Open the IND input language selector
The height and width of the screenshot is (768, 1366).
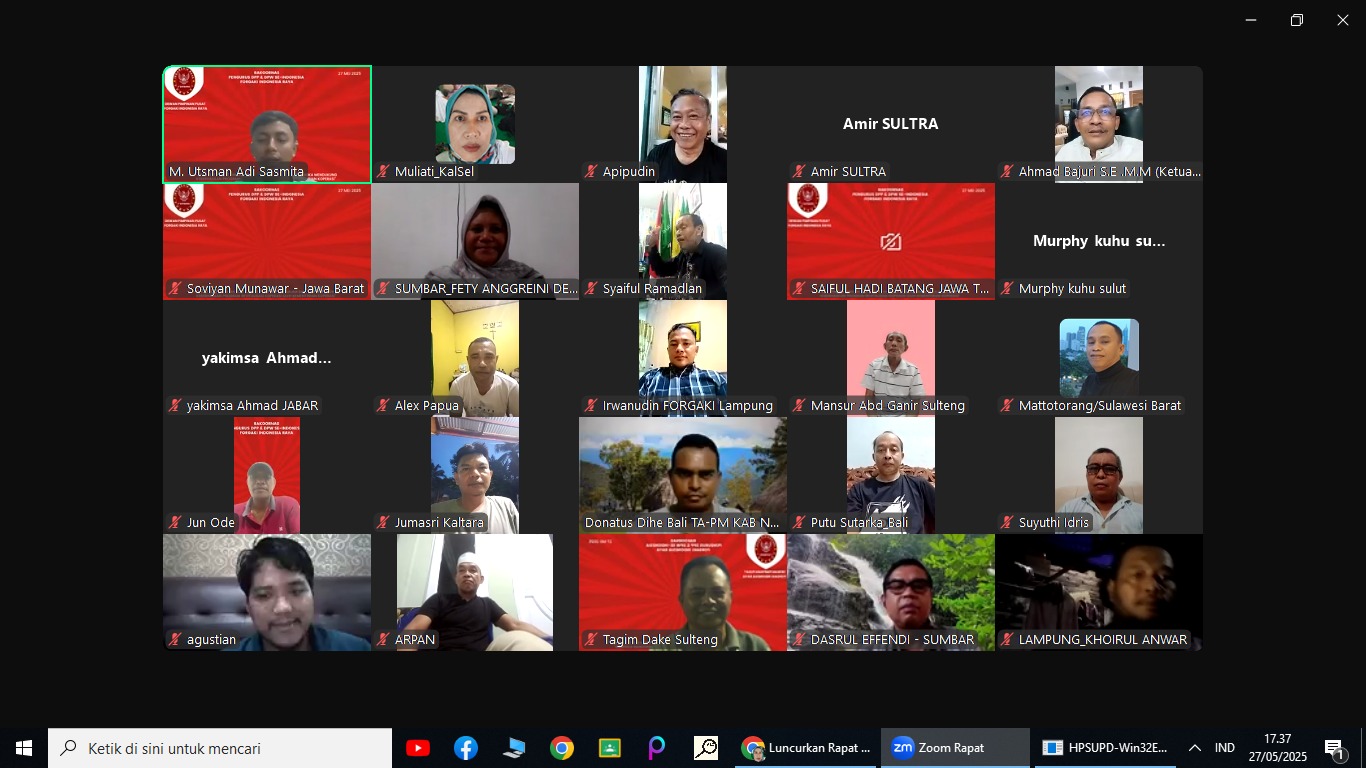pyautogui.click(x=1225, y=748)
